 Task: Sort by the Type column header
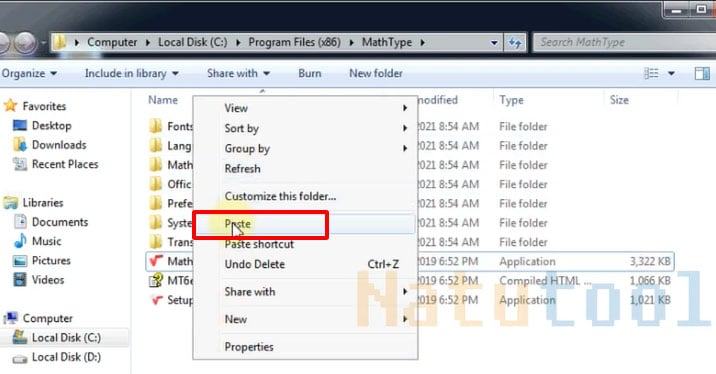click(x=511, y=100)
